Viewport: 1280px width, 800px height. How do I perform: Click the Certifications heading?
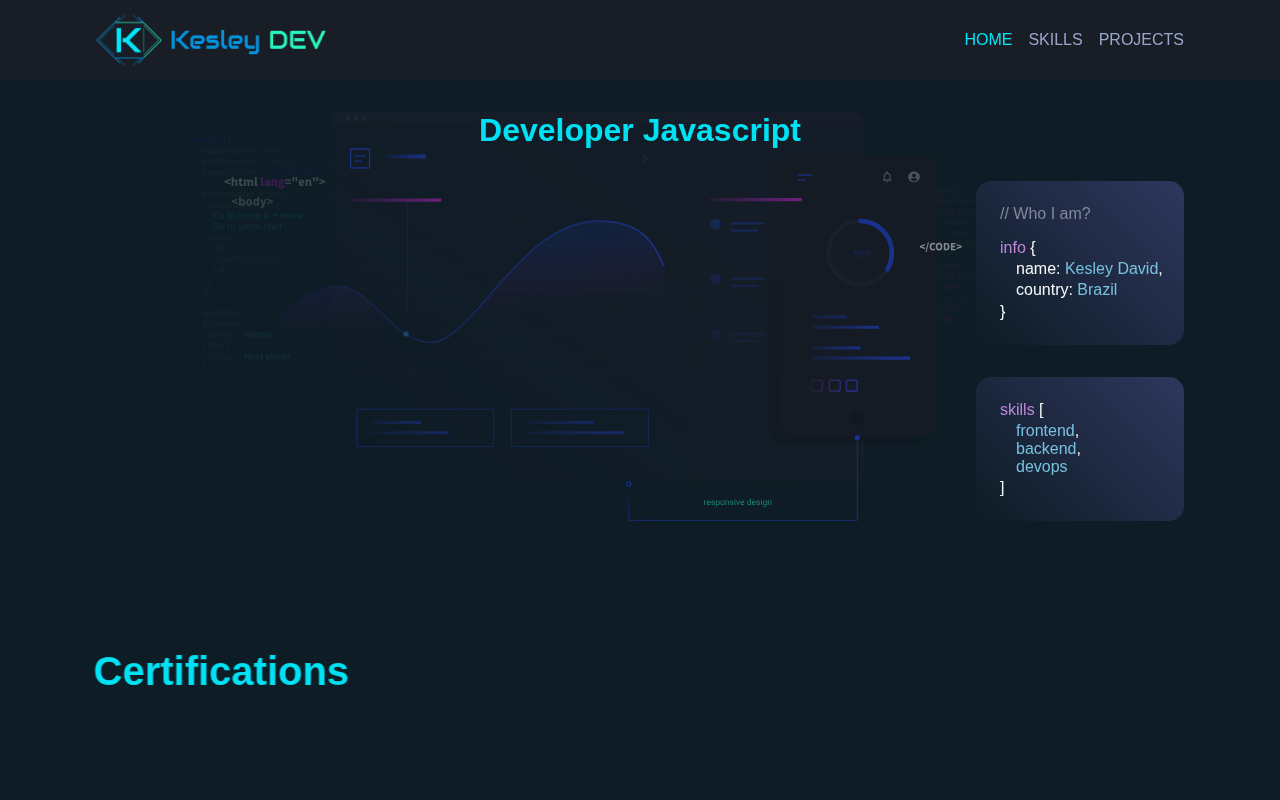point(221,671)
